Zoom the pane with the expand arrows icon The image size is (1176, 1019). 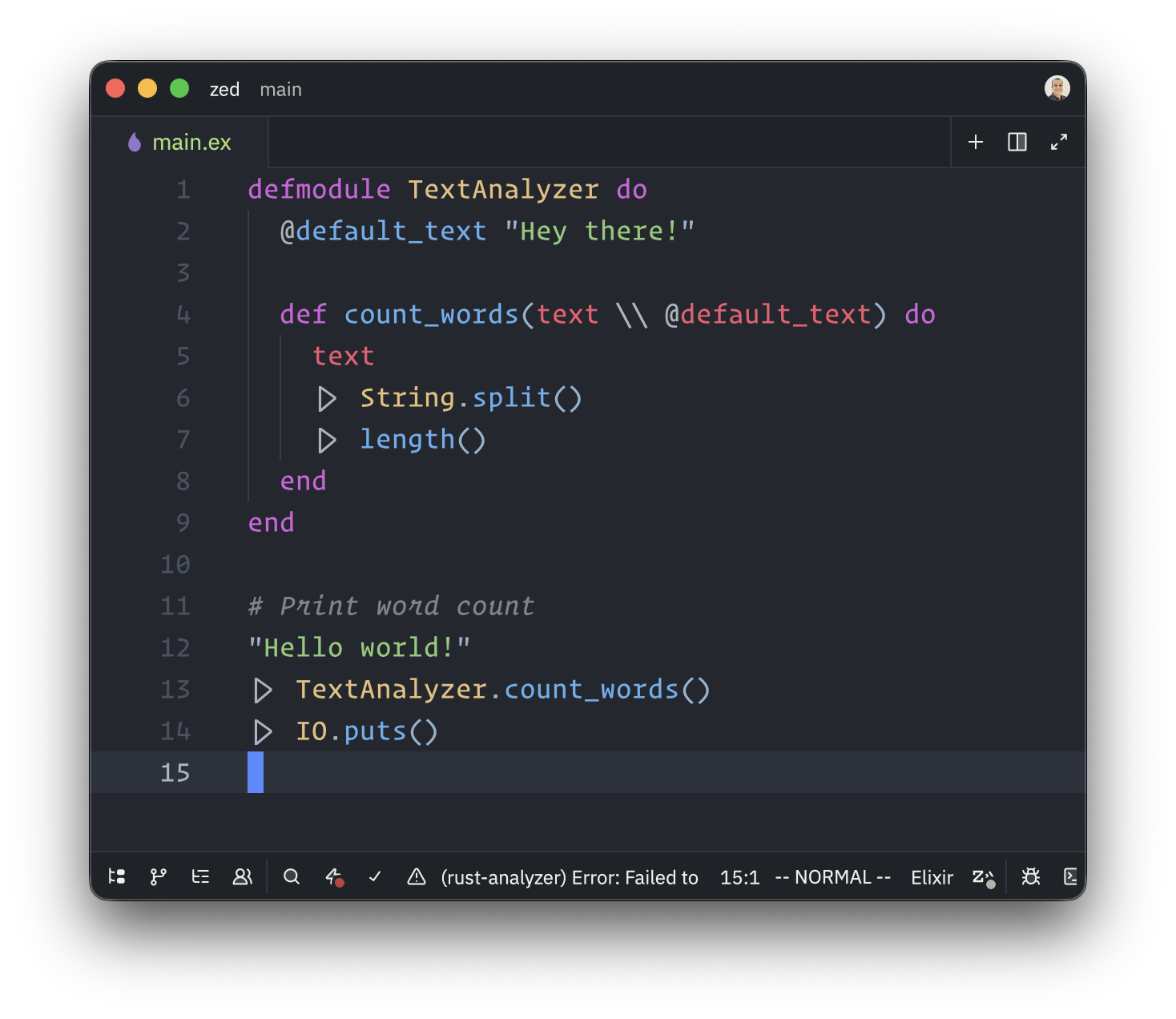pyautogui.click(x=1059, y=142)
